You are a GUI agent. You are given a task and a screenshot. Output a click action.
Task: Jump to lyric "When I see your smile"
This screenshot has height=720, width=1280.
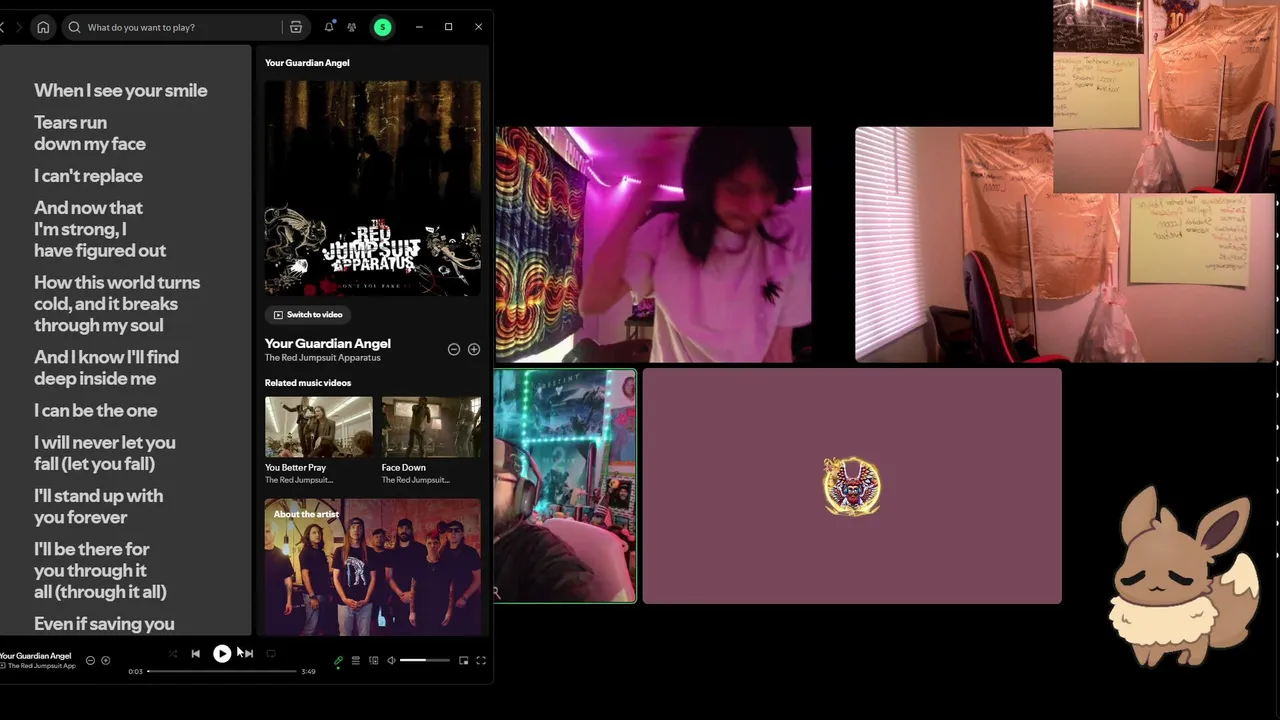coord(121,90)
